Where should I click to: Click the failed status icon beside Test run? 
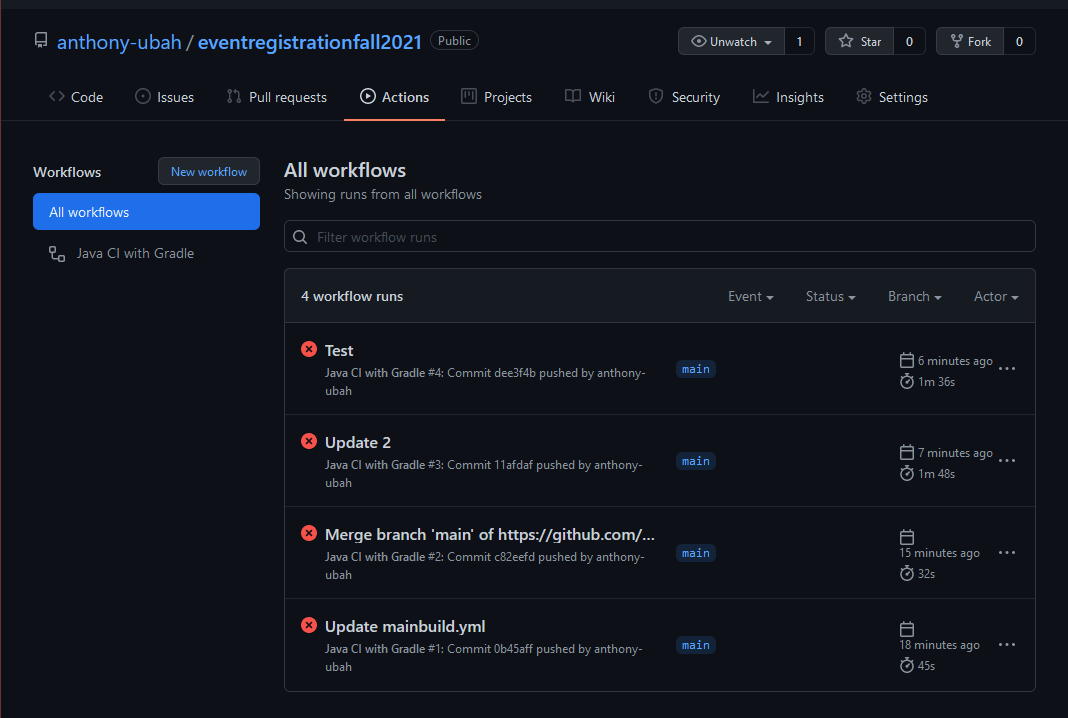pos(309,349)
